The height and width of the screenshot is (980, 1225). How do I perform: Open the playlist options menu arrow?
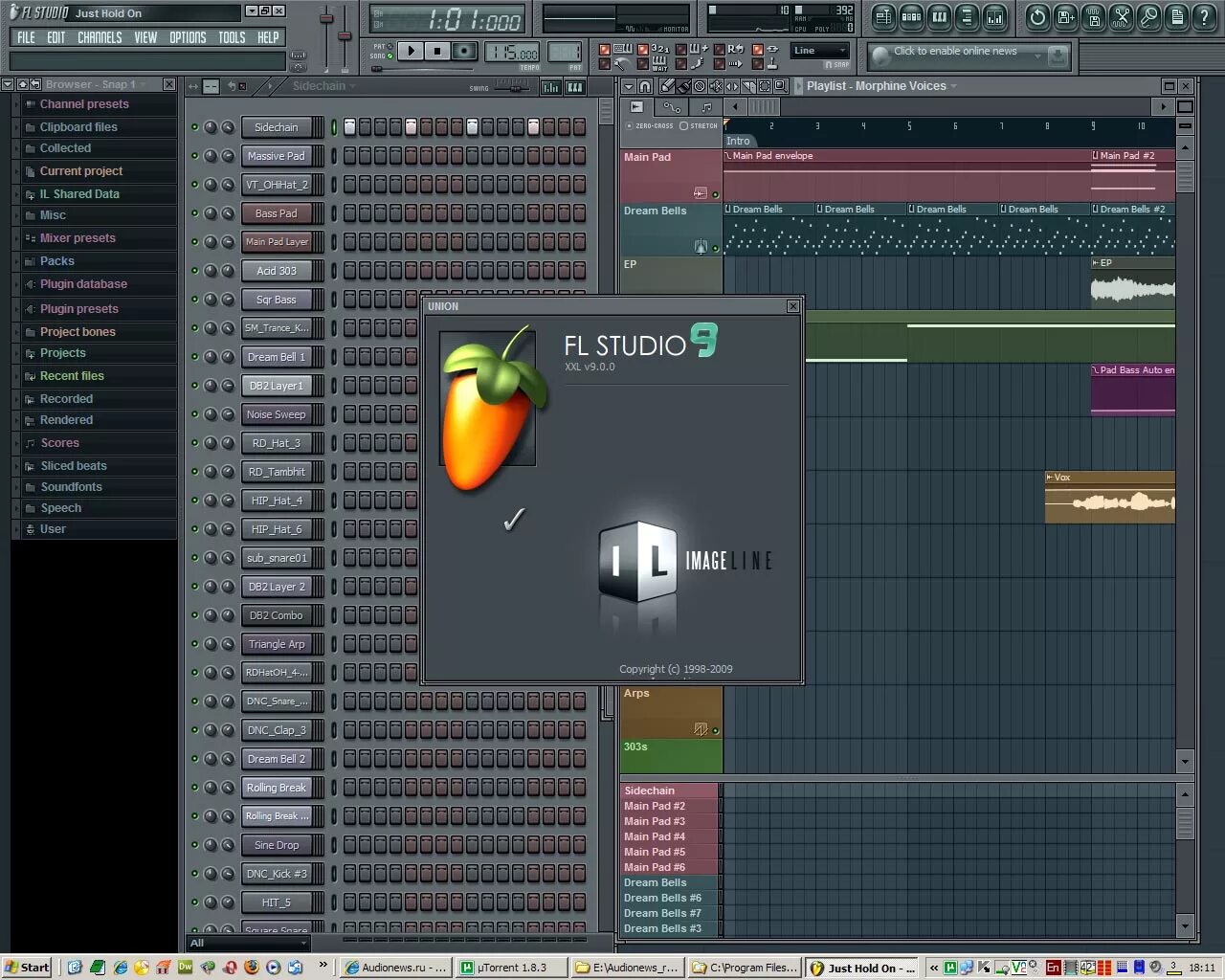(x=629, y=86)
